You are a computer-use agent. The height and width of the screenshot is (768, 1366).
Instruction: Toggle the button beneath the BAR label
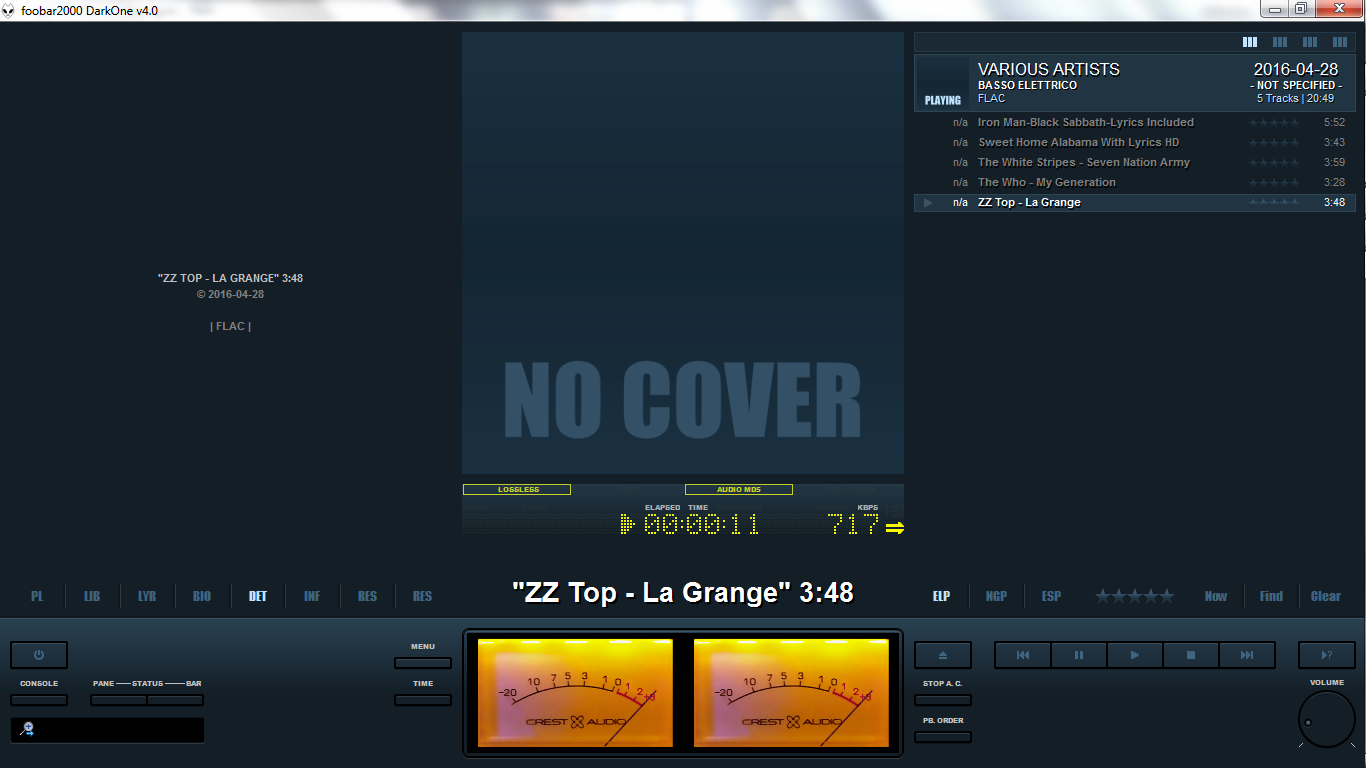click(x=175, y=700)
